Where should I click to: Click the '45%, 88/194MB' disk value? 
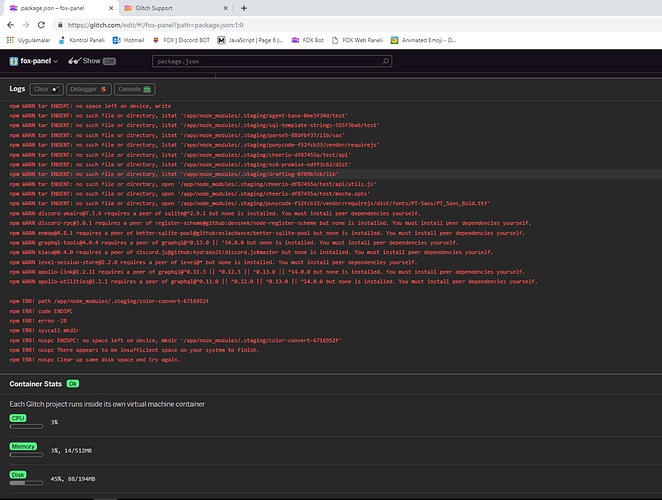(73, 479)
